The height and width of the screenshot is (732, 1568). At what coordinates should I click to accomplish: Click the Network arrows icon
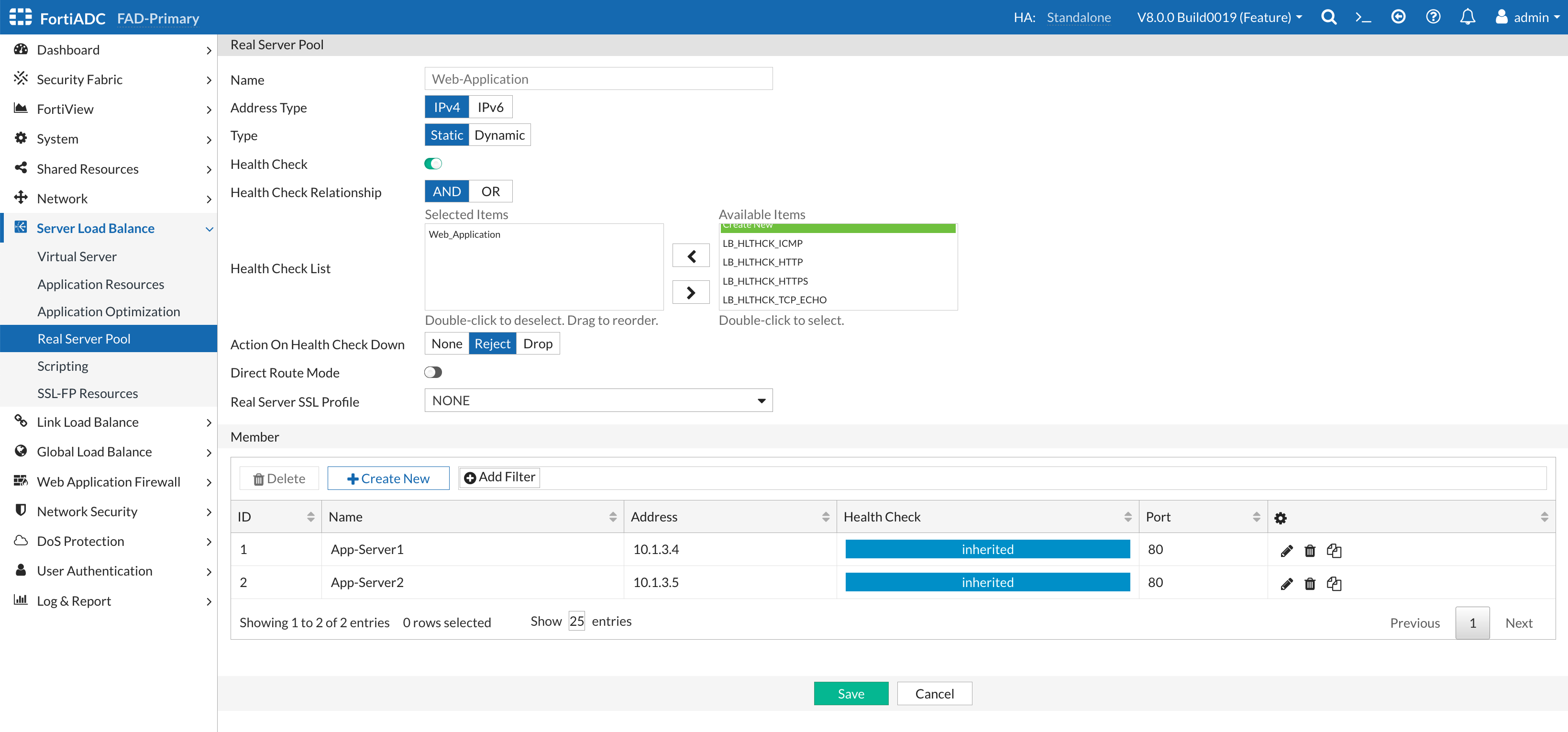click(x=21, y=197)
